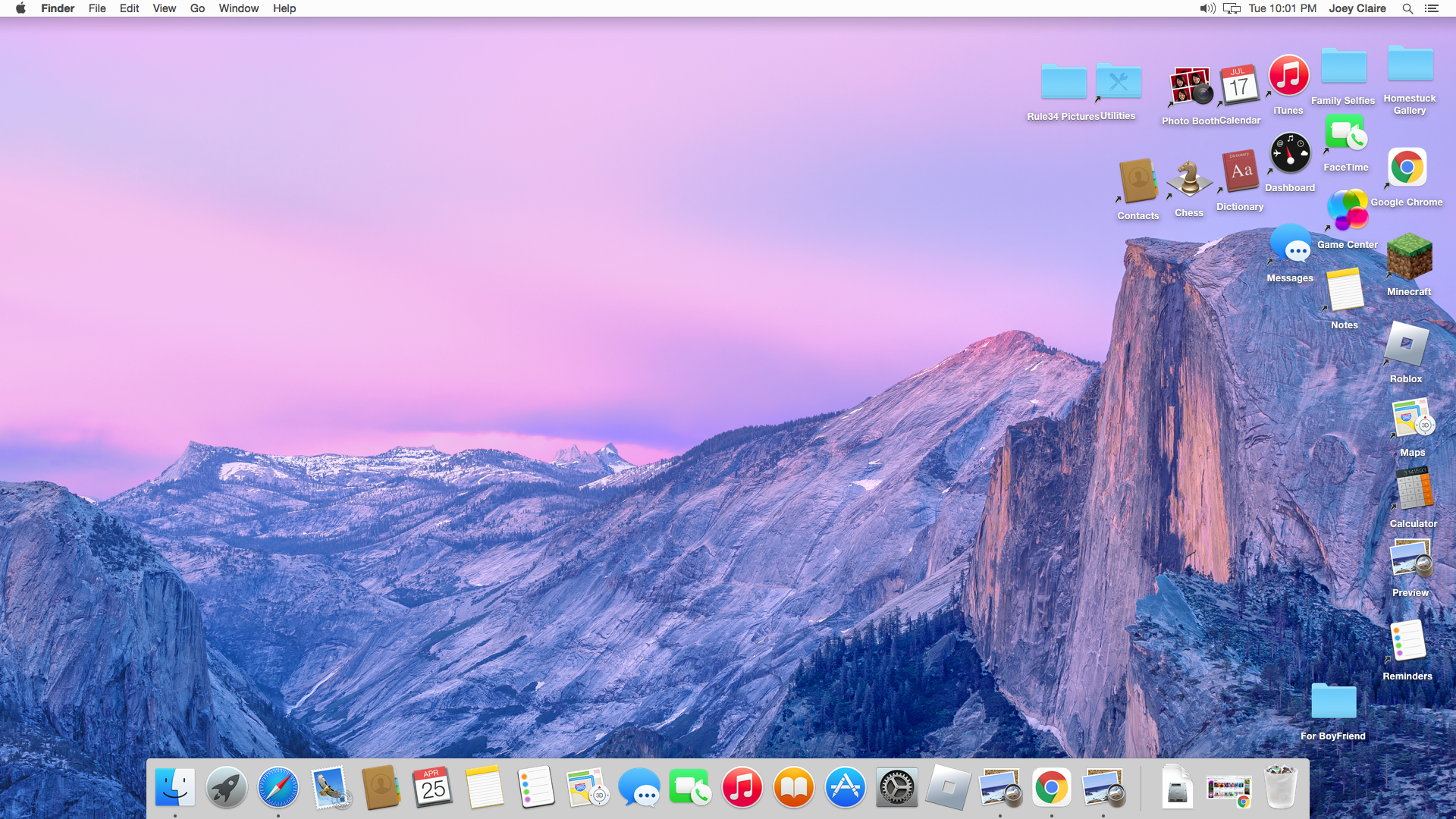Viewport: 1456px width, 819px height.
Task: Select the Dashboard desktop icon
Action: pyautogui.click(x=1290, y=153)
